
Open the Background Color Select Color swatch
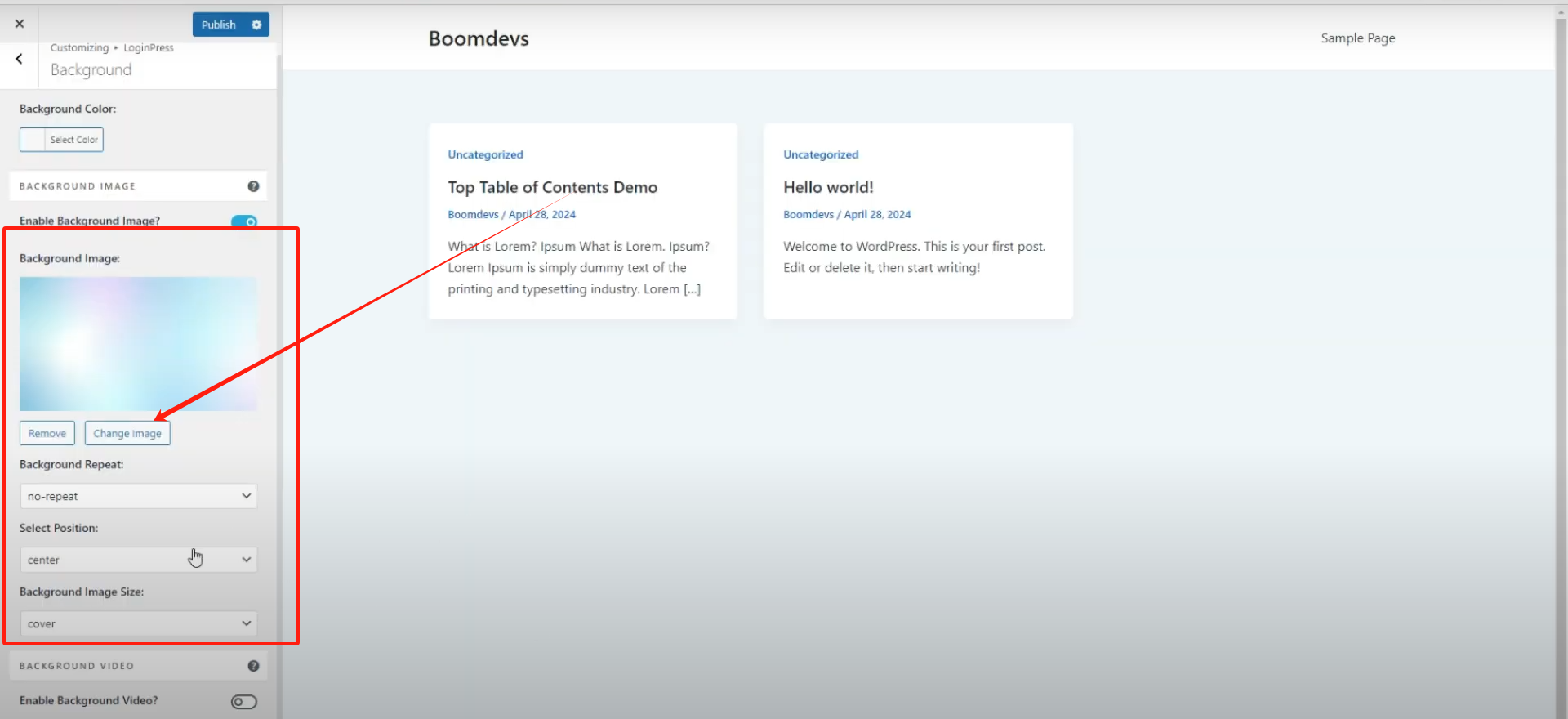[61, 140]
